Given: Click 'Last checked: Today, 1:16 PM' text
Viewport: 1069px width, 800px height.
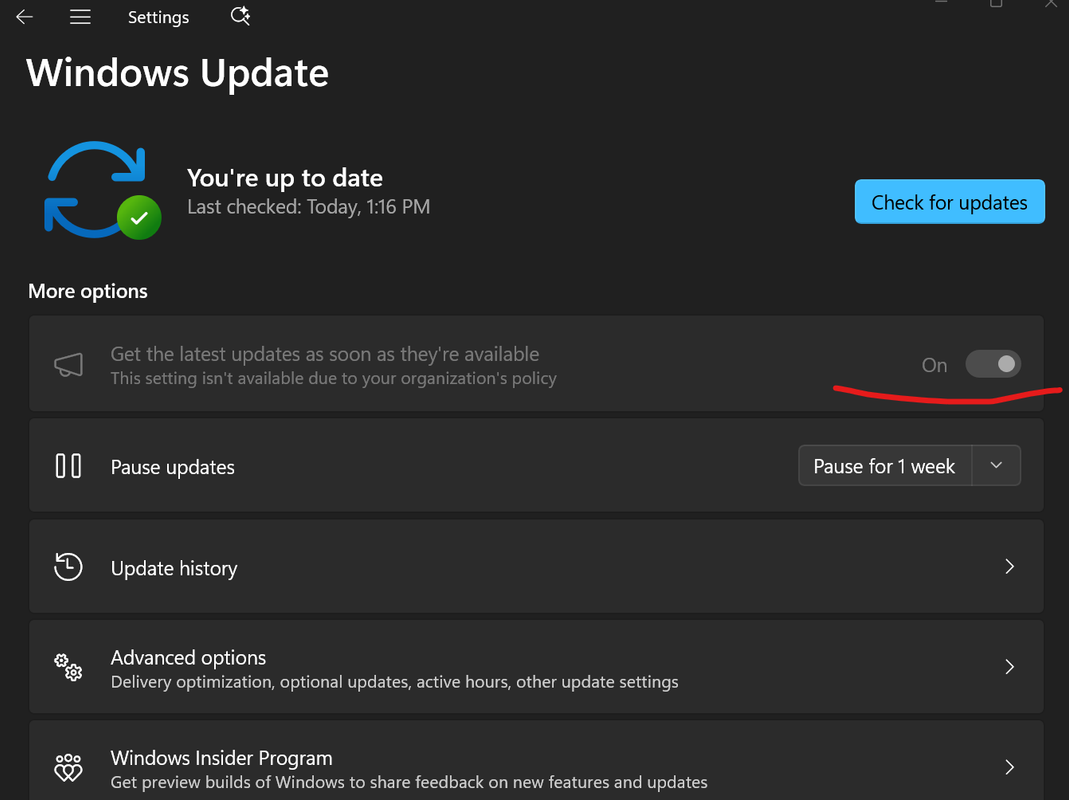Looking at the screenshot, I should pos(309,207).
